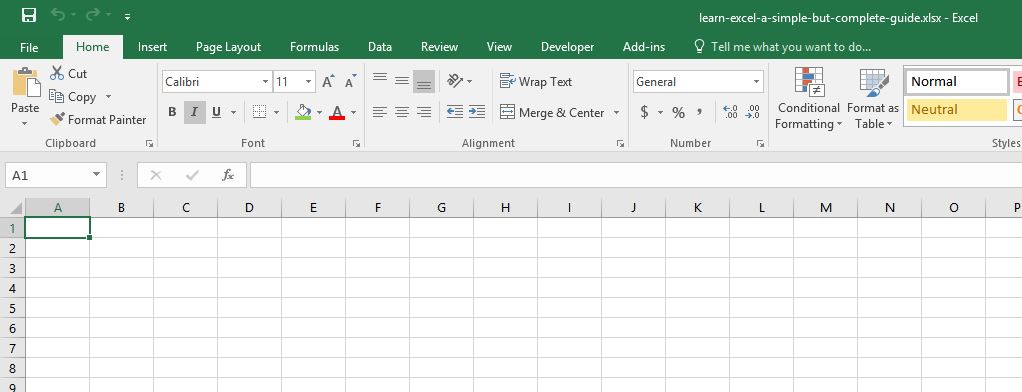Expand the Font Color palette arrow
This screenshot has width=1022, height=392.
tap(353, 112)
